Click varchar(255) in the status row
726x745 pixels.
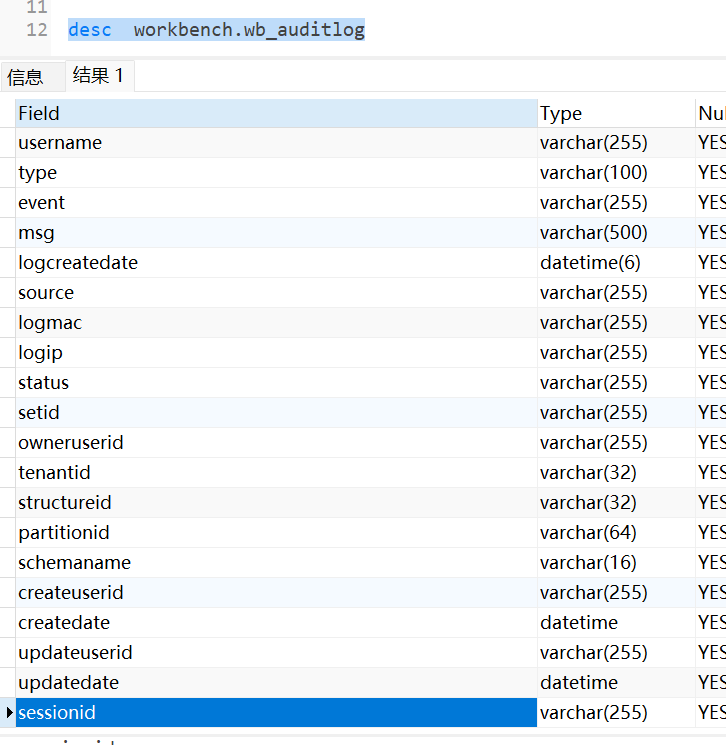click(593, 382)
